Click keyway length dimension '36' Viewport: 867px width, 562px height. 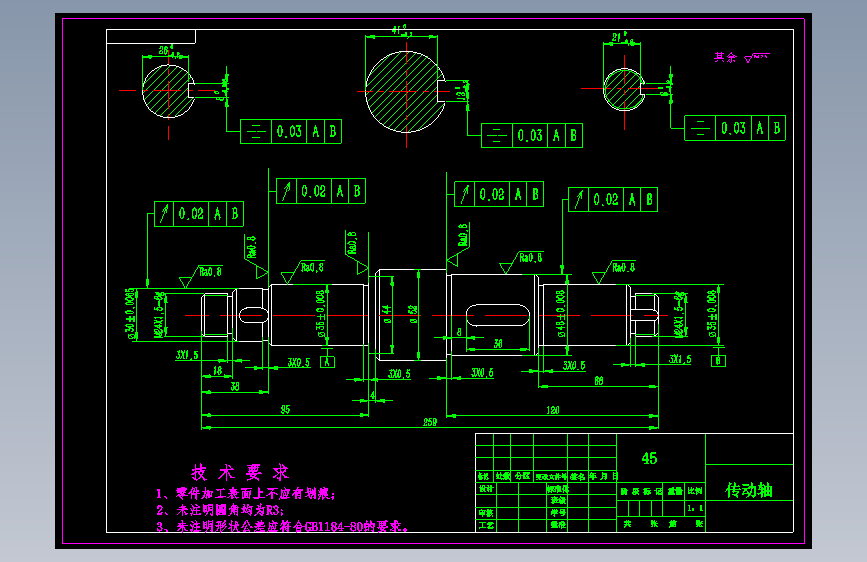(498, 344)
